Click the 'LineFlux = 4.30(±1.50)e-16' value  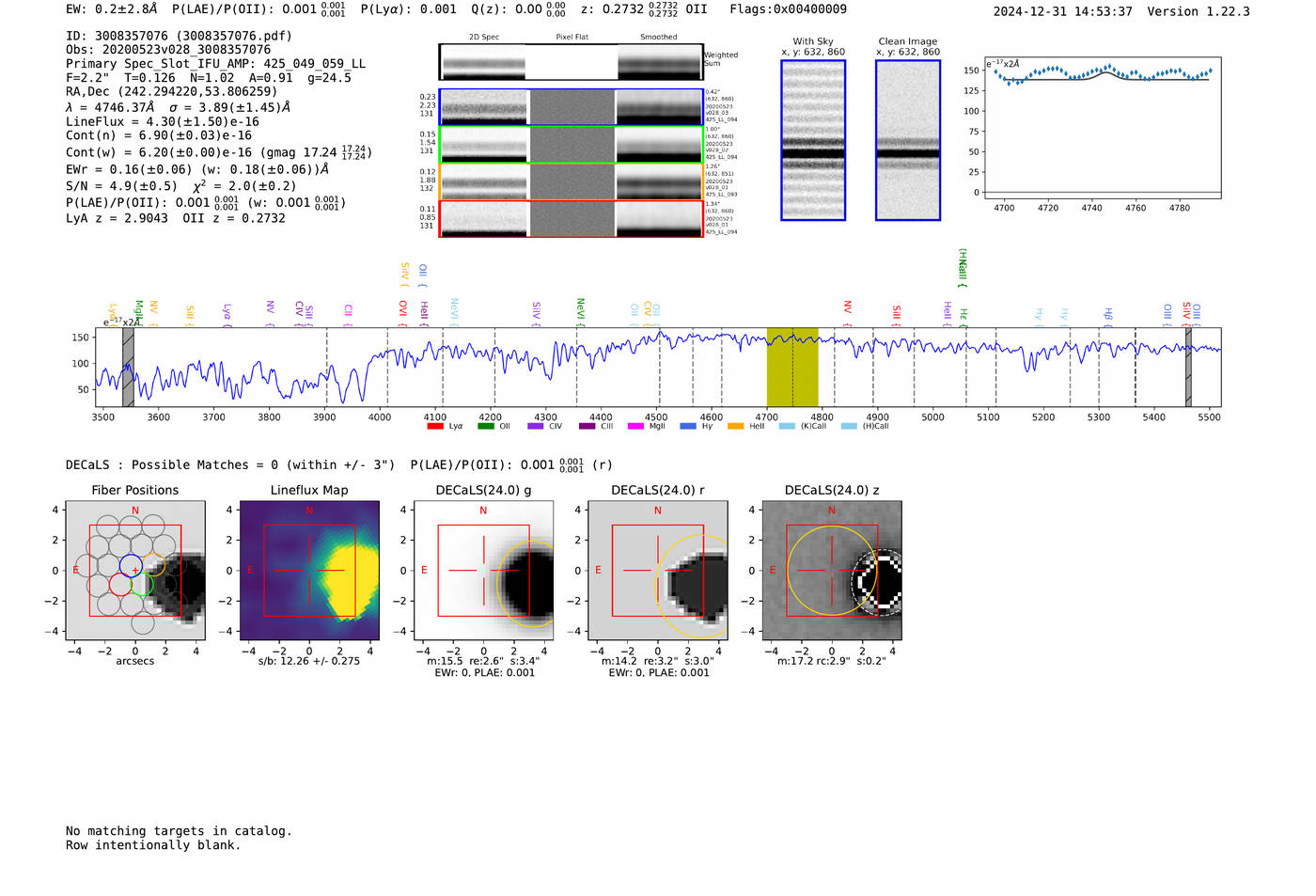click(x=163, y=121)
